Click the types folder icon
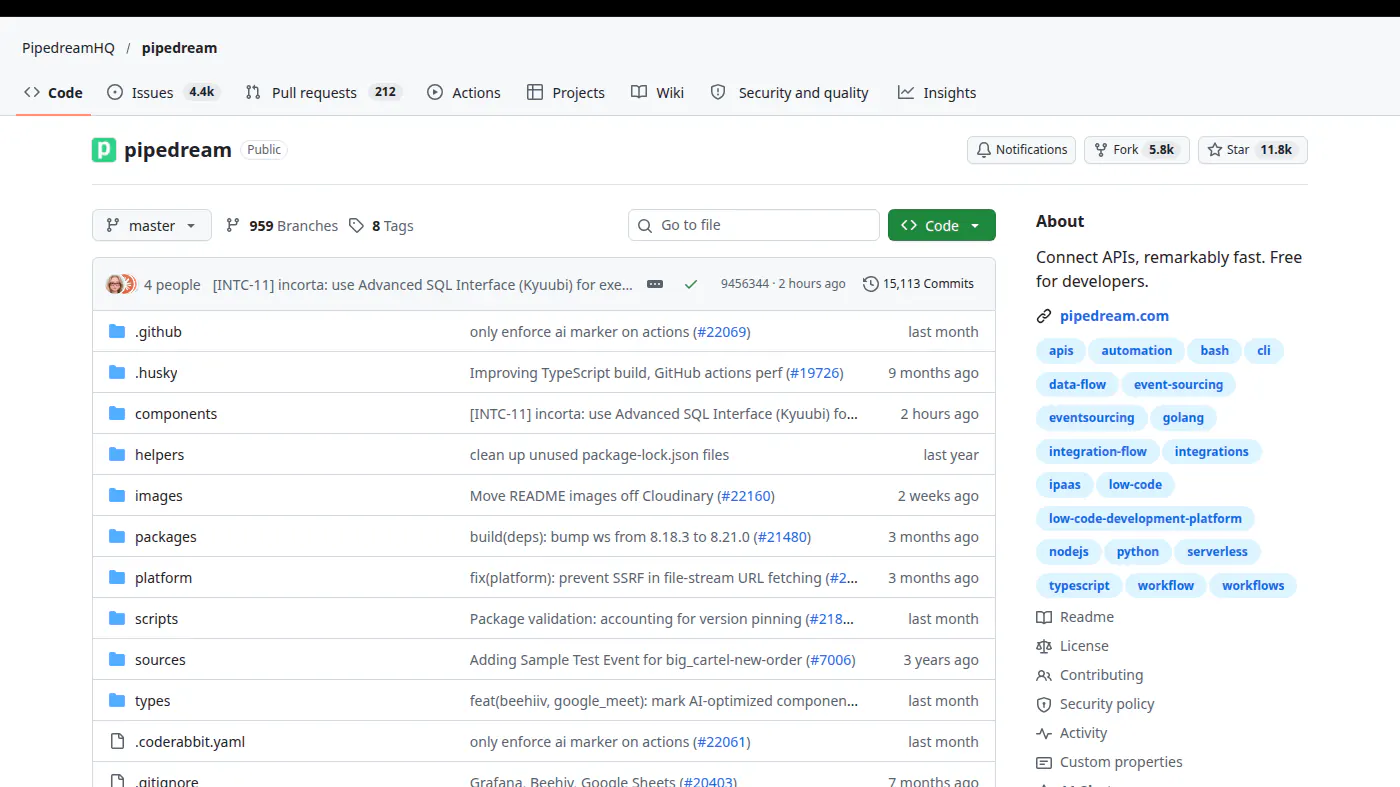Viewport: 1400px width, 787px height. coord(117,701)
